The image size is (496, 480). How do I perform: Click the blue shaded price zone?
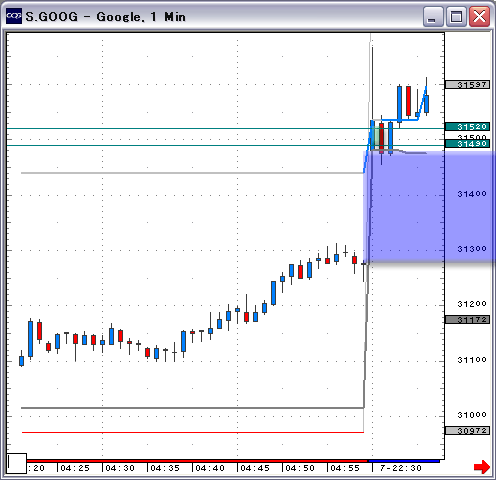click(429, 207)
